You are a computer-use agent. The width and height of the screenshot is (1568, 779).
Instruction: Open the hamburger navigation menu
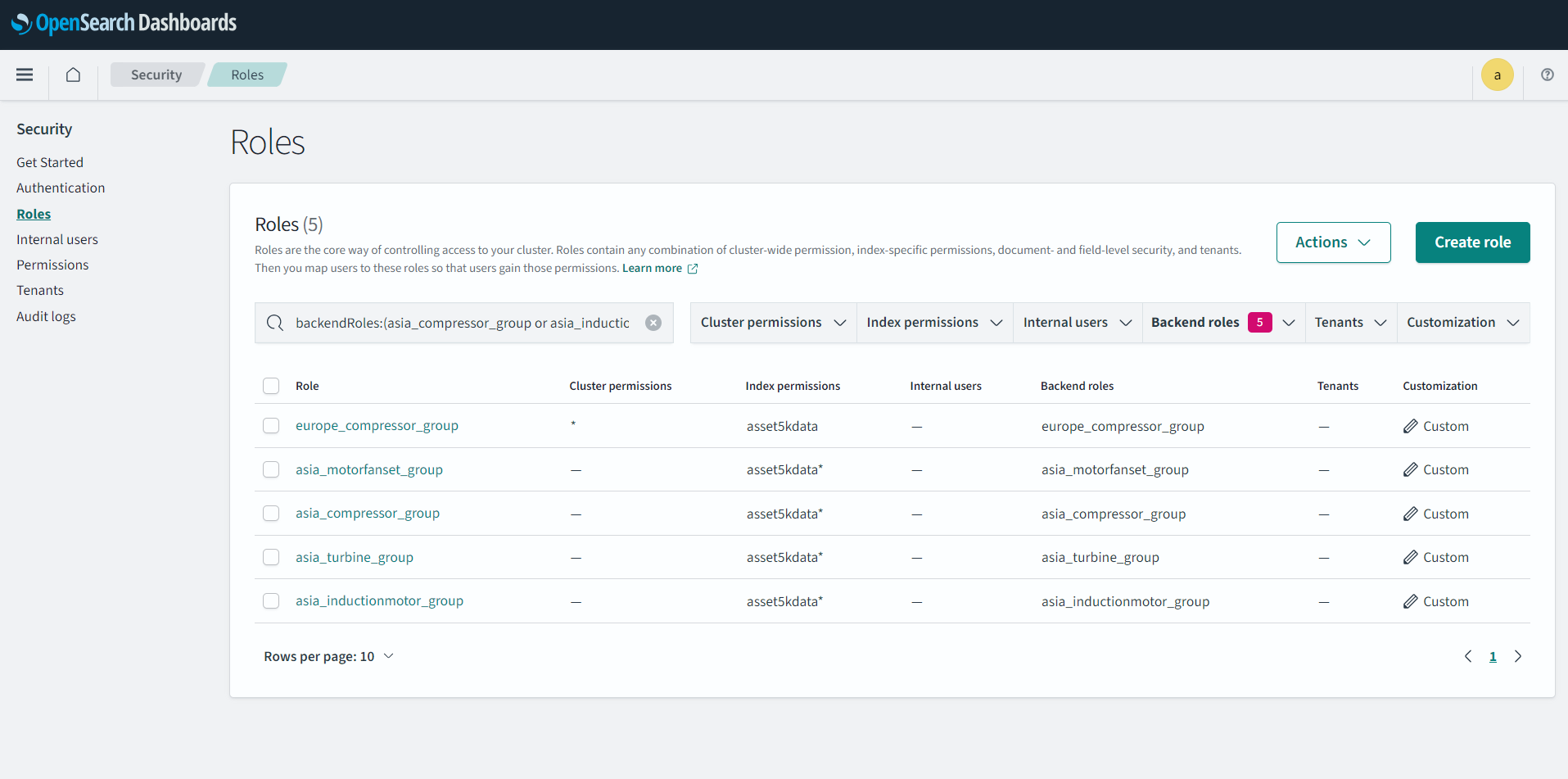coord(25,75)
